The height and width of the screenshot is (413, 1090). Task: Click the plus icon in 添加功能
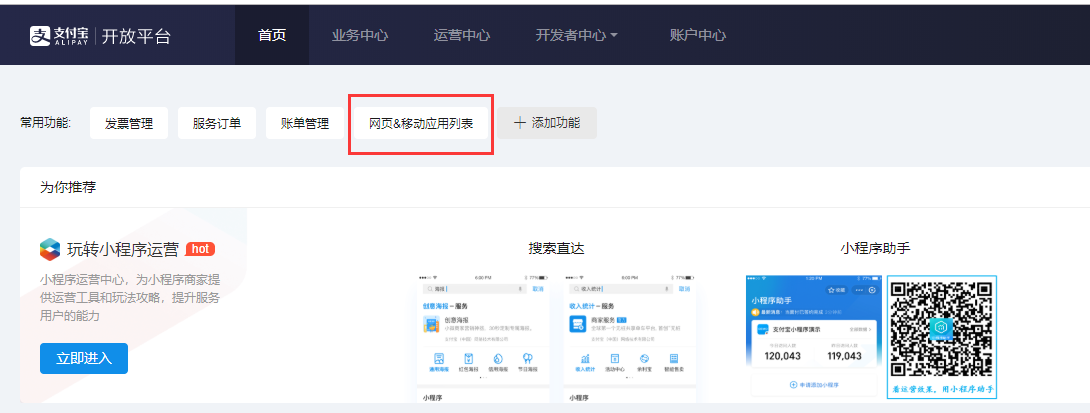(519, 123)
